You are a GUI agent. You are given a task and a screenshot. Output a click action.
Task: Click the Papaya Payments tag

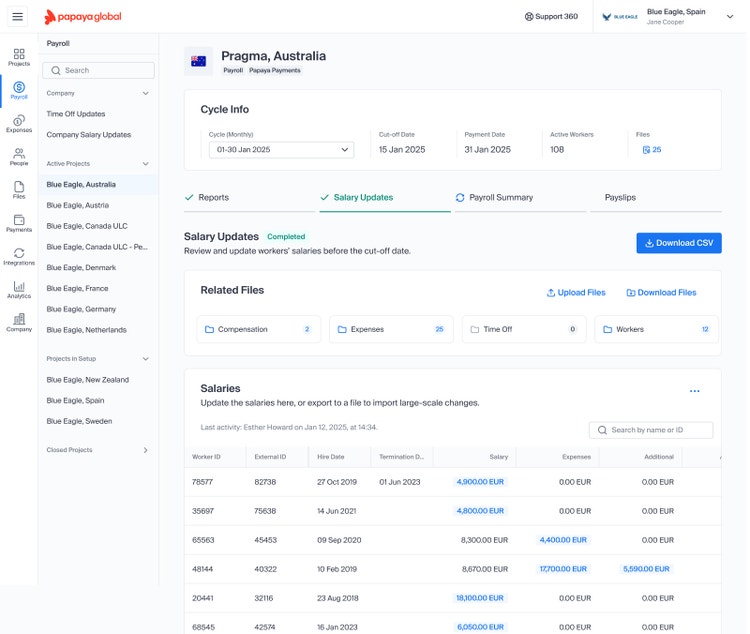(x=275, y=70)
